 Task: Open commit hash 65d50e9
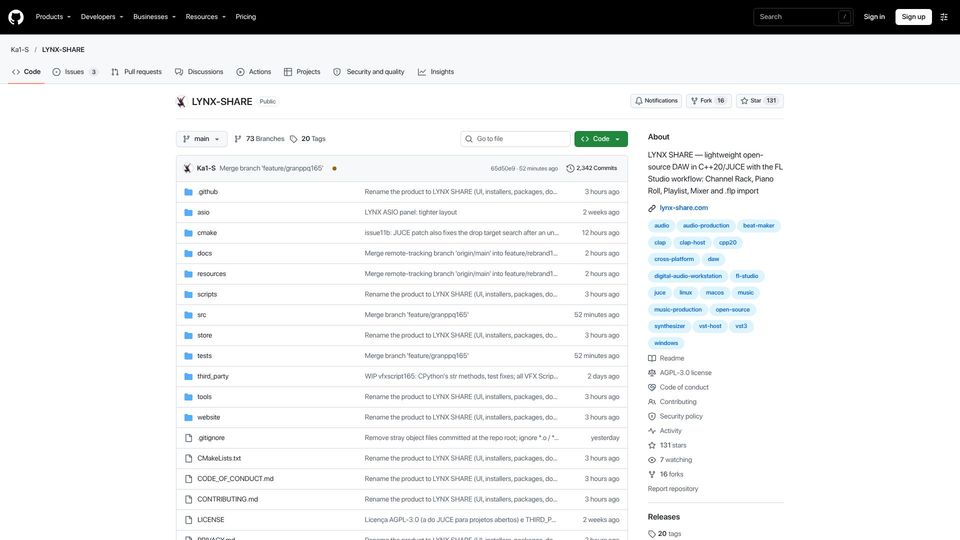coord(503,168)
